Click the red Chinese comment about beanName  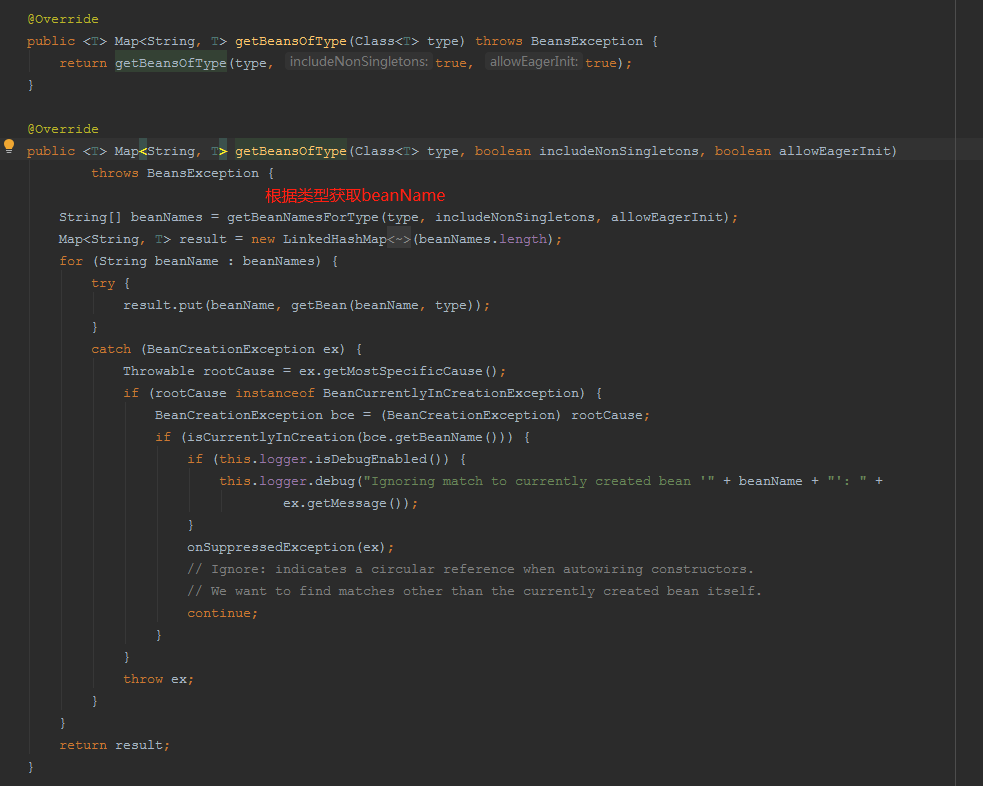point(355,195)
